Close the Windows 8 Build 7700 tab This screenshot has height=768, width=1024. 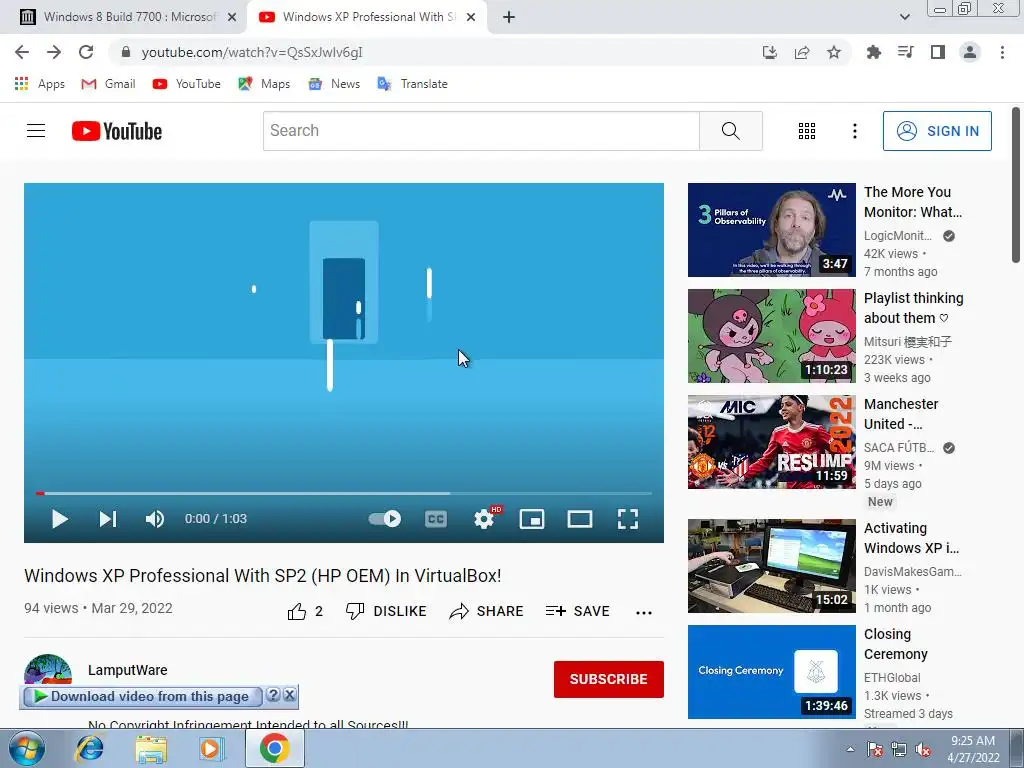coord(232,17)
